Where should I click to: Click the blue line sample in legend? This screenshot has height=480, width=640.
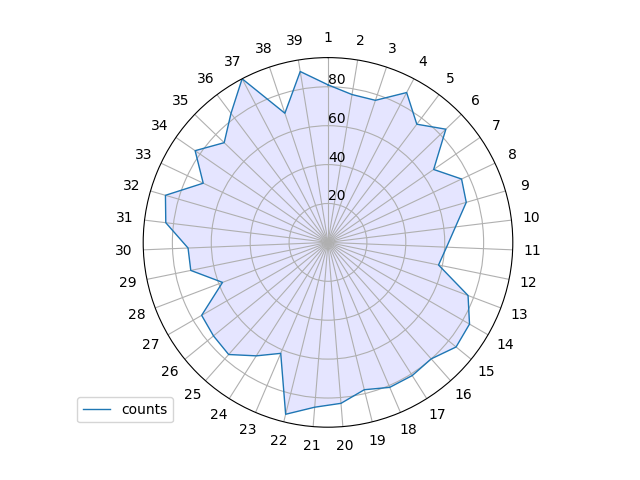click(97, 409)
